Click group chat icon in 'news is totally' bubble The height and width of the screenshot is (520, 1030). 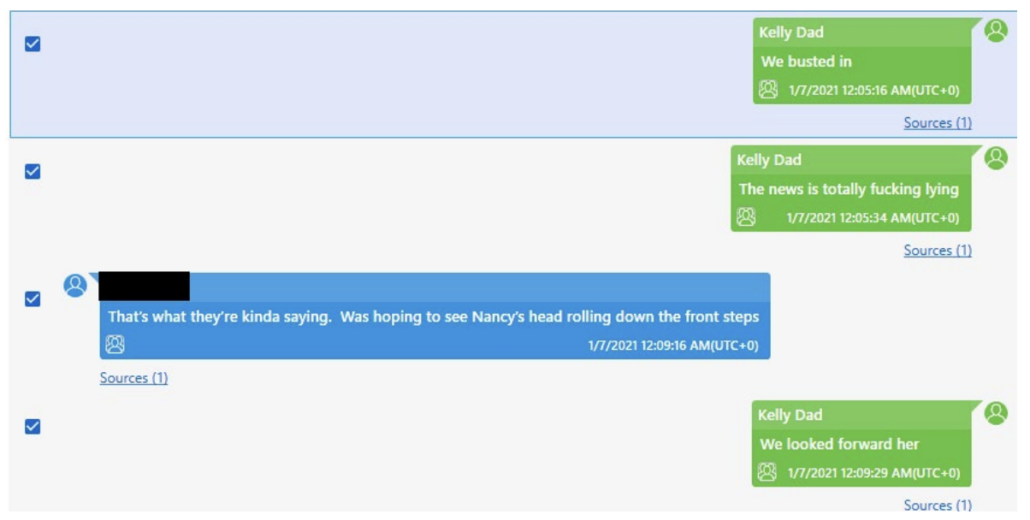(746, 217)
